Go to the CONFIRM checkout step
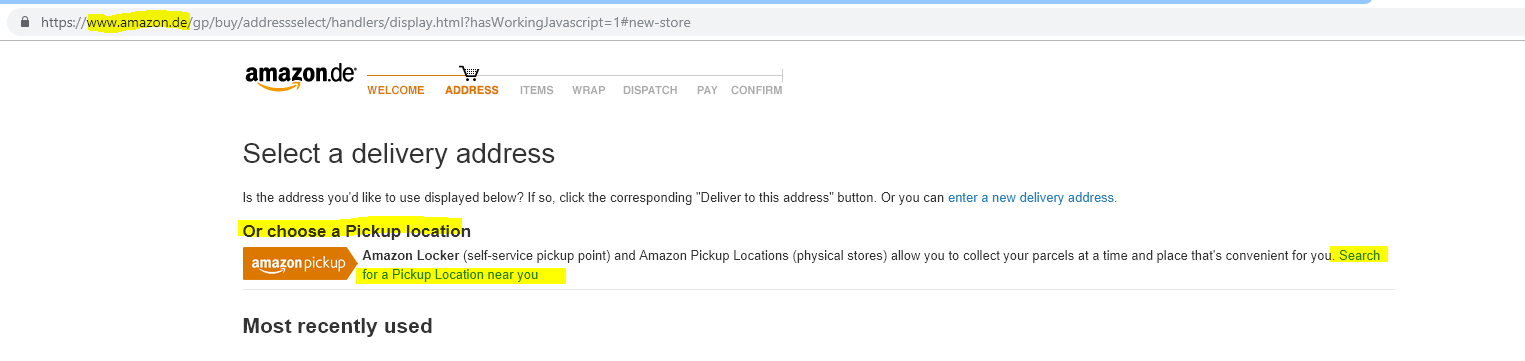 coord(757,91)
